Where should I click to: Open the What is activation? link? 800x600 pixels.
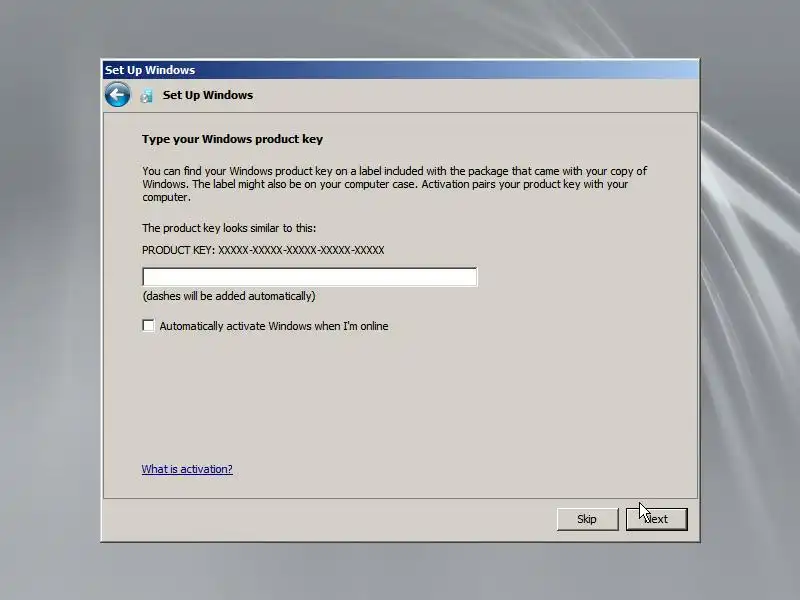[x=187, y=469]
